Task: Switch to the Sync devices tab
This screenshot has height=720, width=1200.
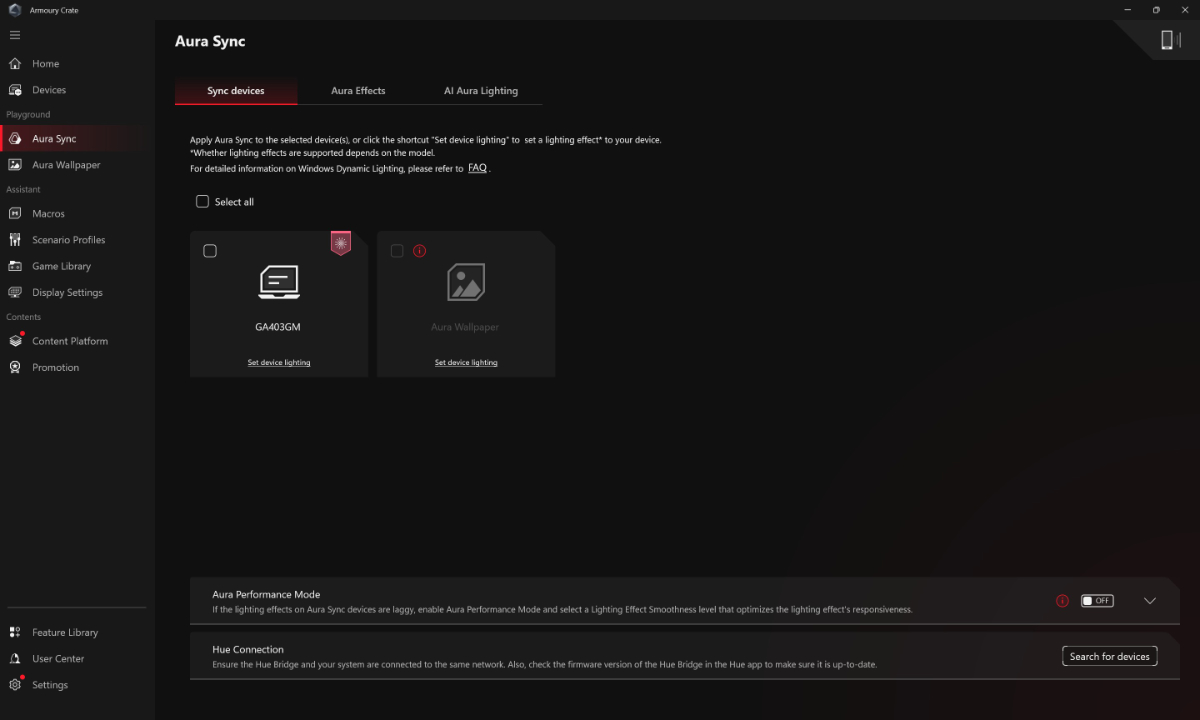Action: 236,91
